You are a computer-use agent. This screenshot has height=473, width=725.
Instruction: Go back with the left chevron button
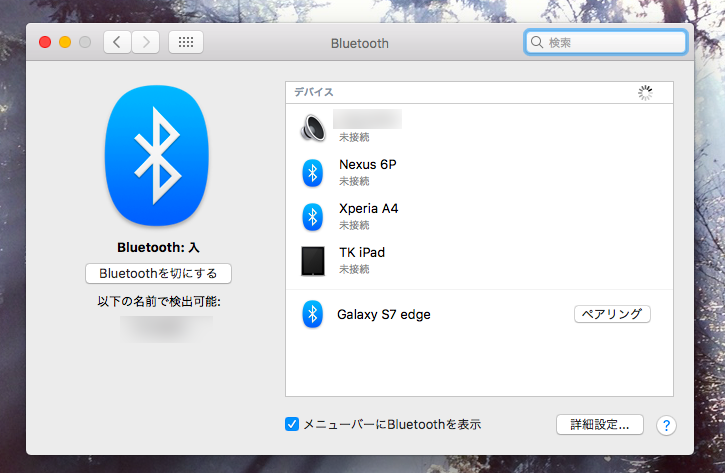(118, 43)
